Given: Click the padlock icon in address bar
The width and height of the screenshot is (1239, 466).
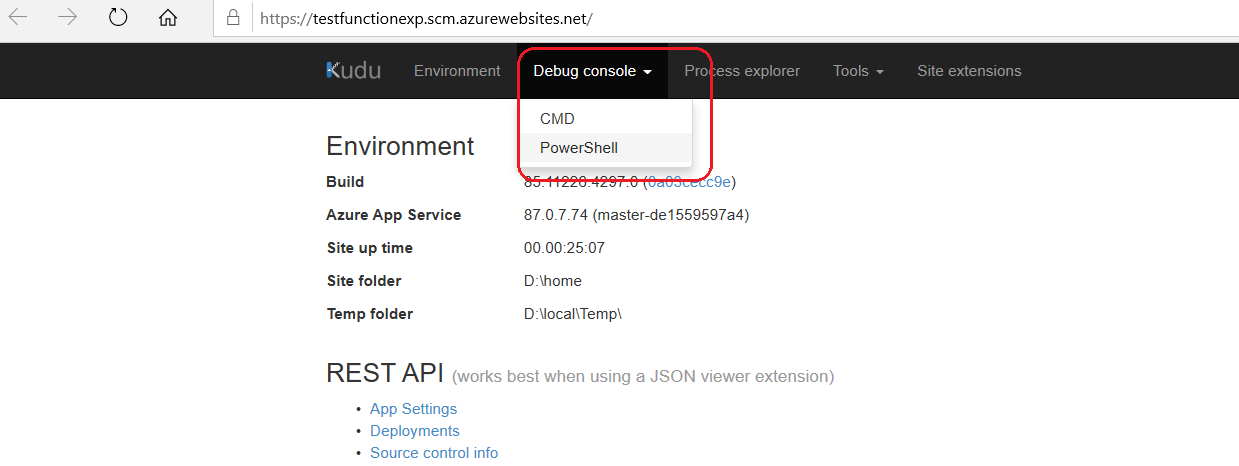Looking at the screenshot, I should (233, 18).
